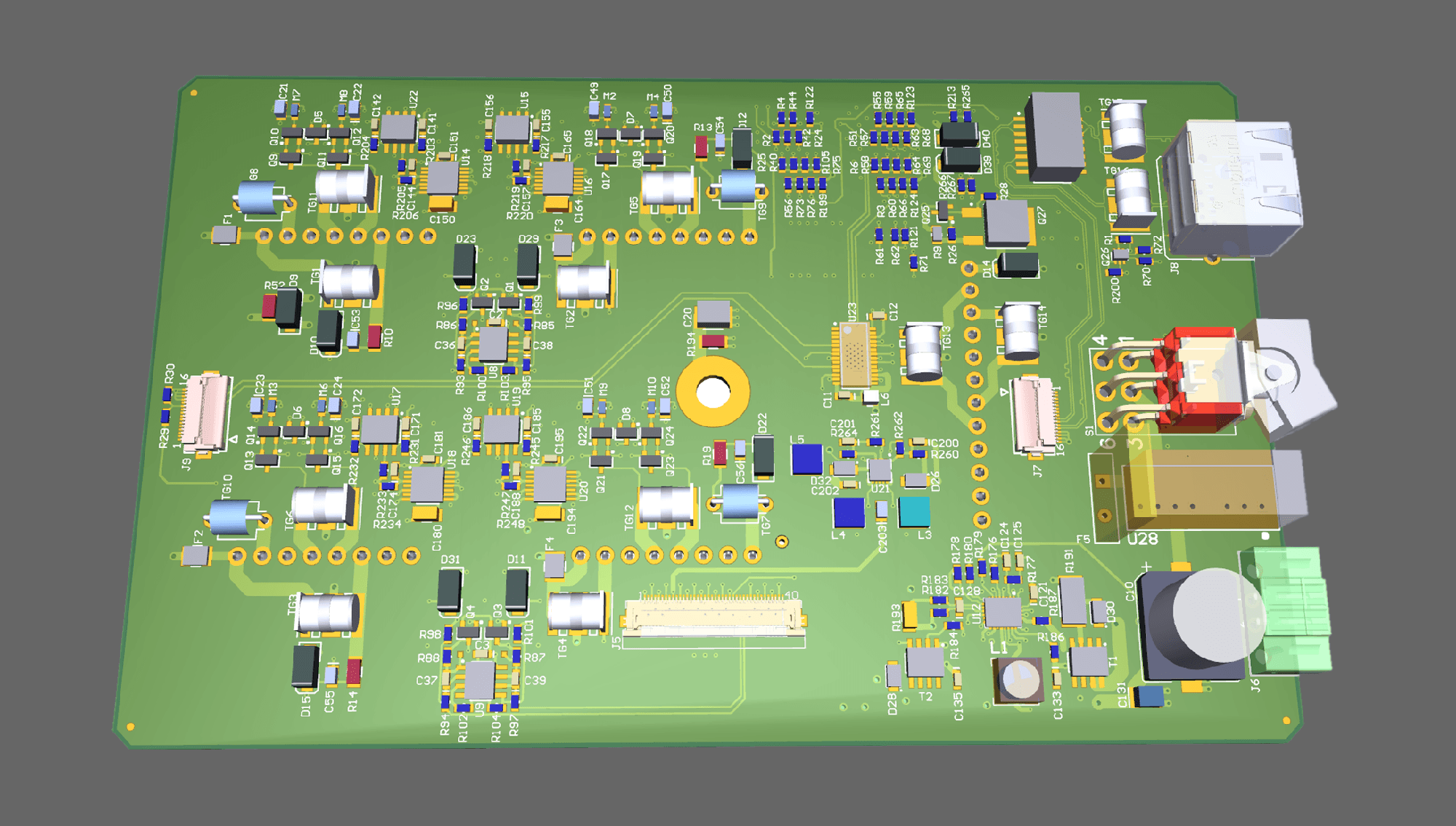Click the "U28" silkscreen label

pos(1142,539)
